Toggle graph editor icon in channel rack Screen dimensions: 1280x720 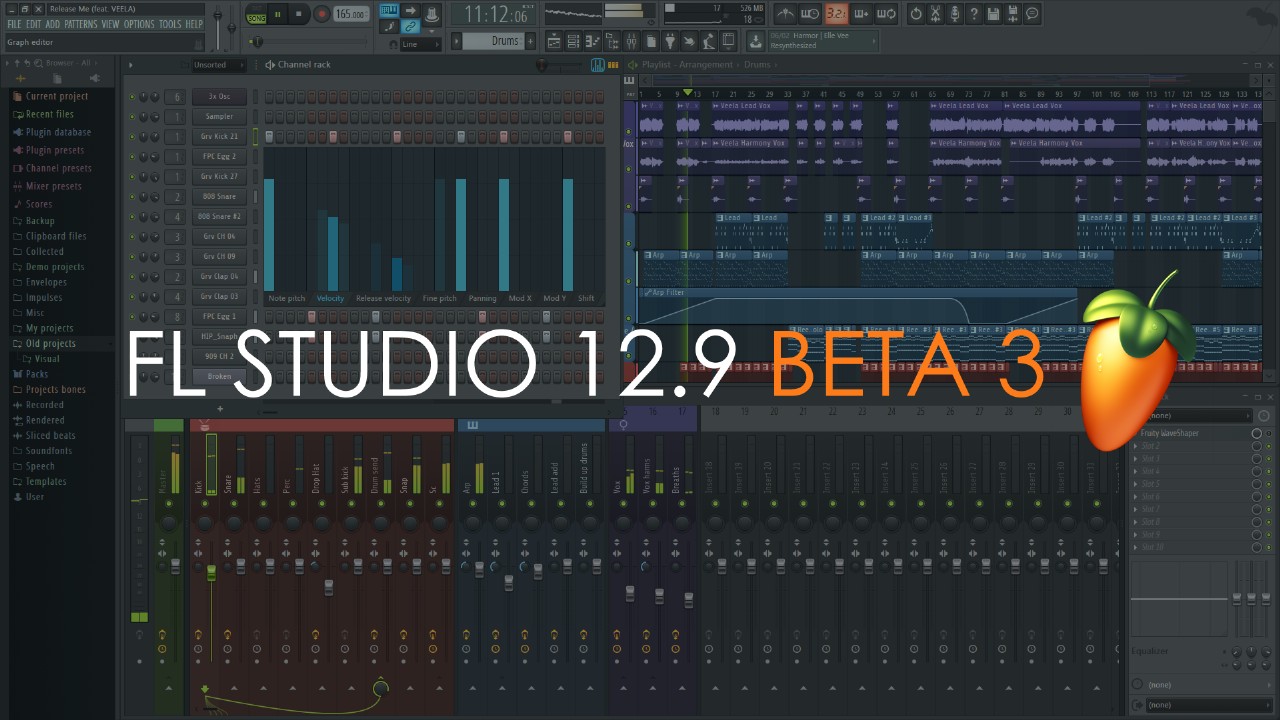pos(598,65)
